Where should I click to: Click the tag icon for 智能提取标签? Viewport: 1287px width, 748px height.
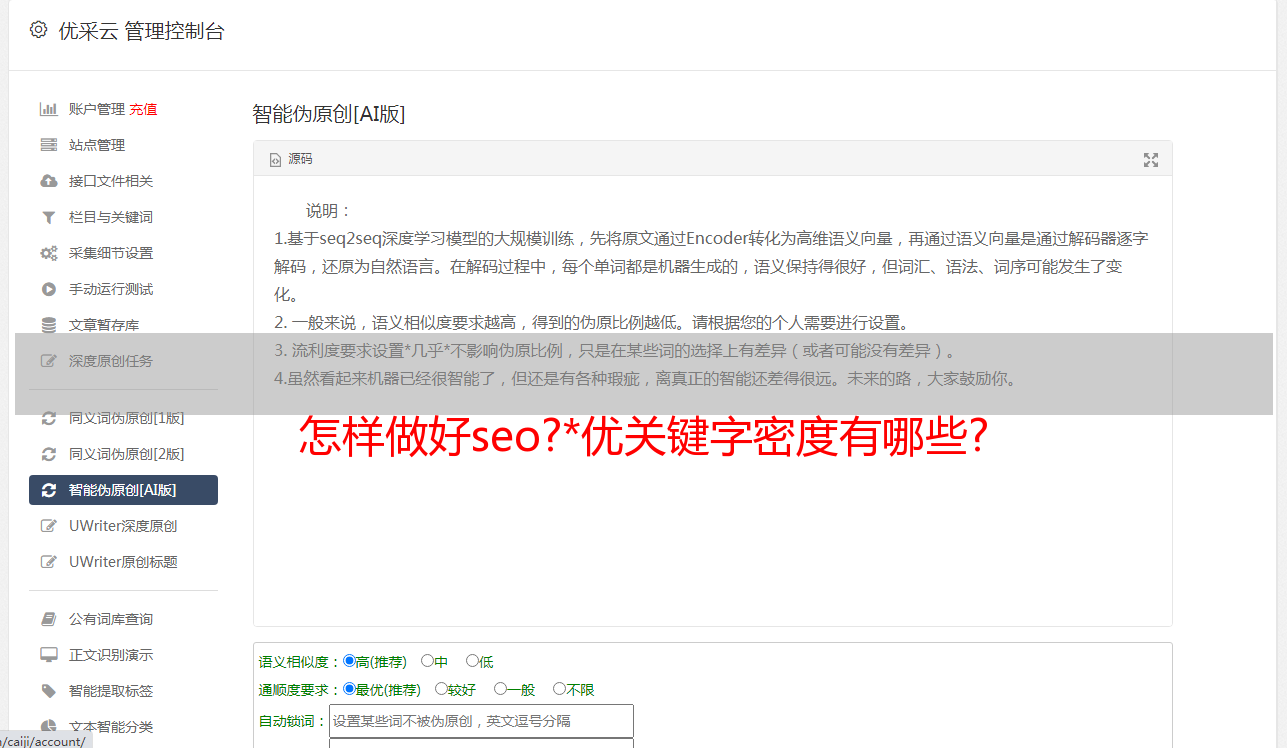48,691
